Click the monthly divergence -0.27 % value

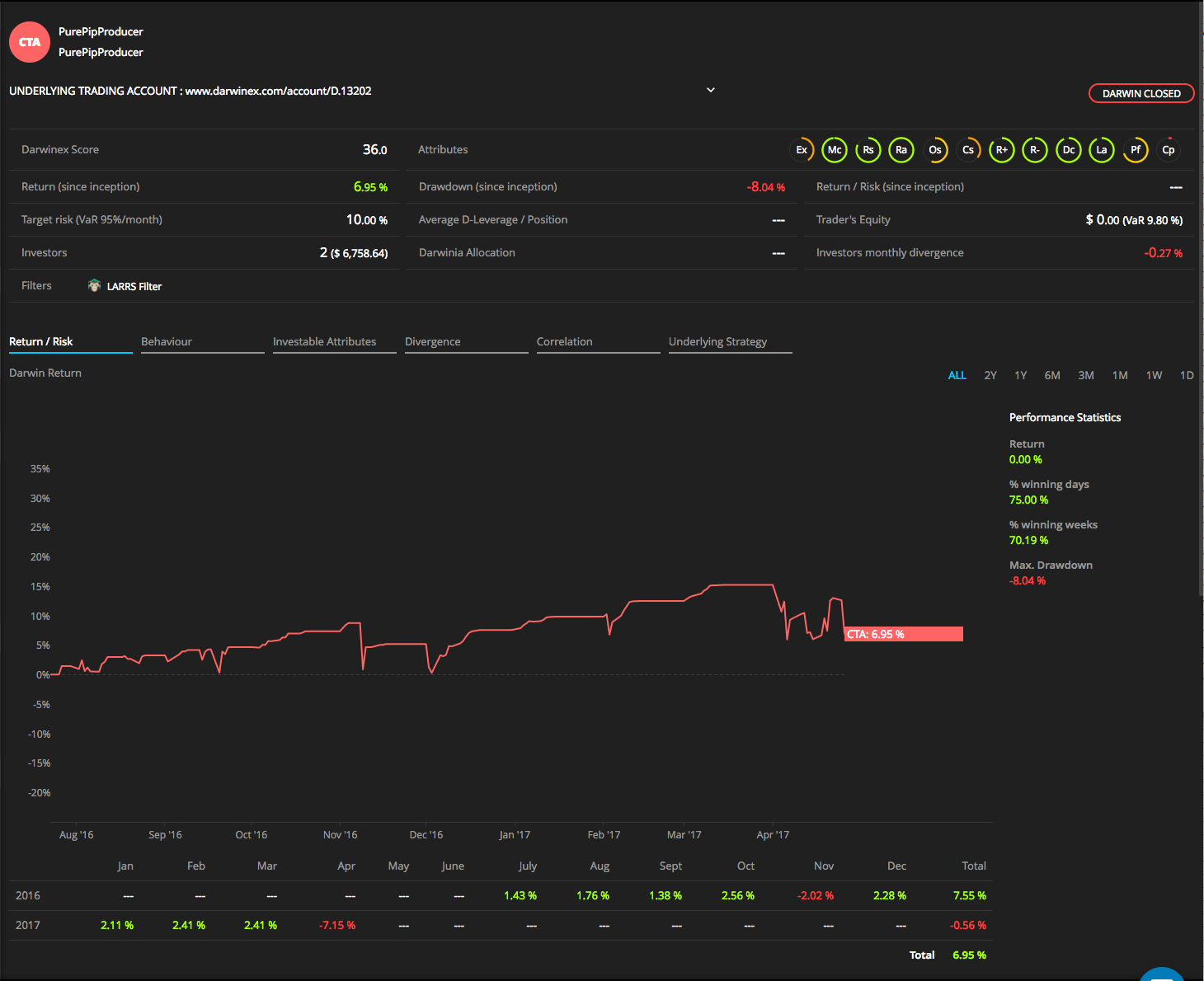point(1164,253)
